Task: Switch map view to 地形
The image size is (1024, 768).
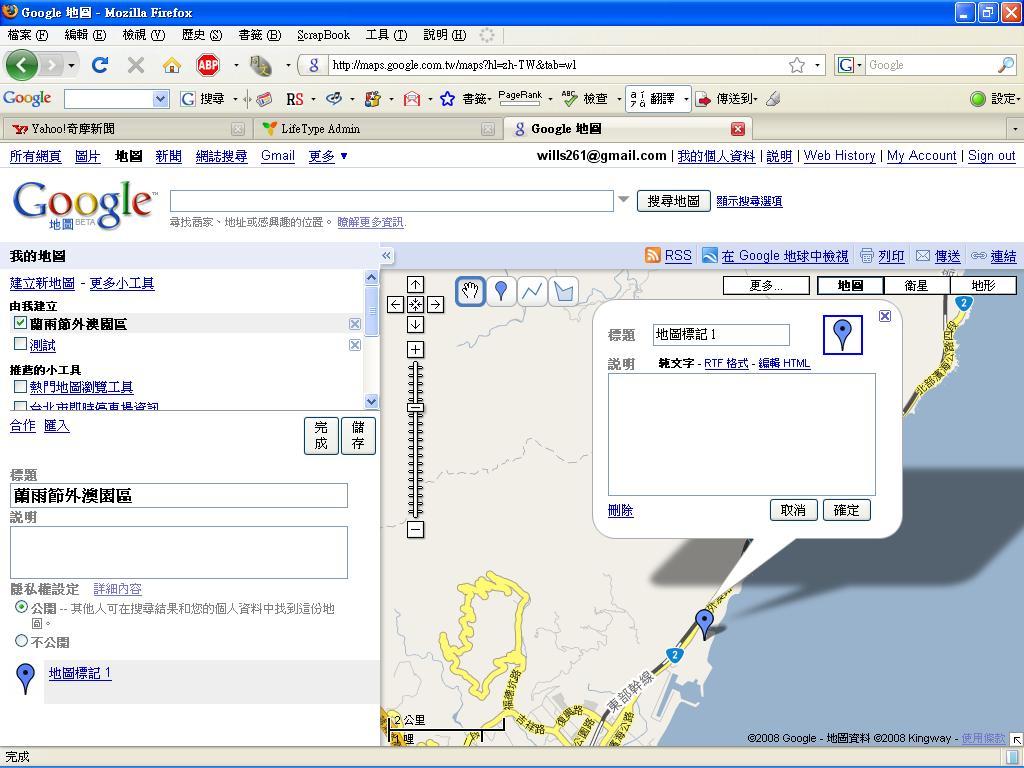Action: pos(983,285)
